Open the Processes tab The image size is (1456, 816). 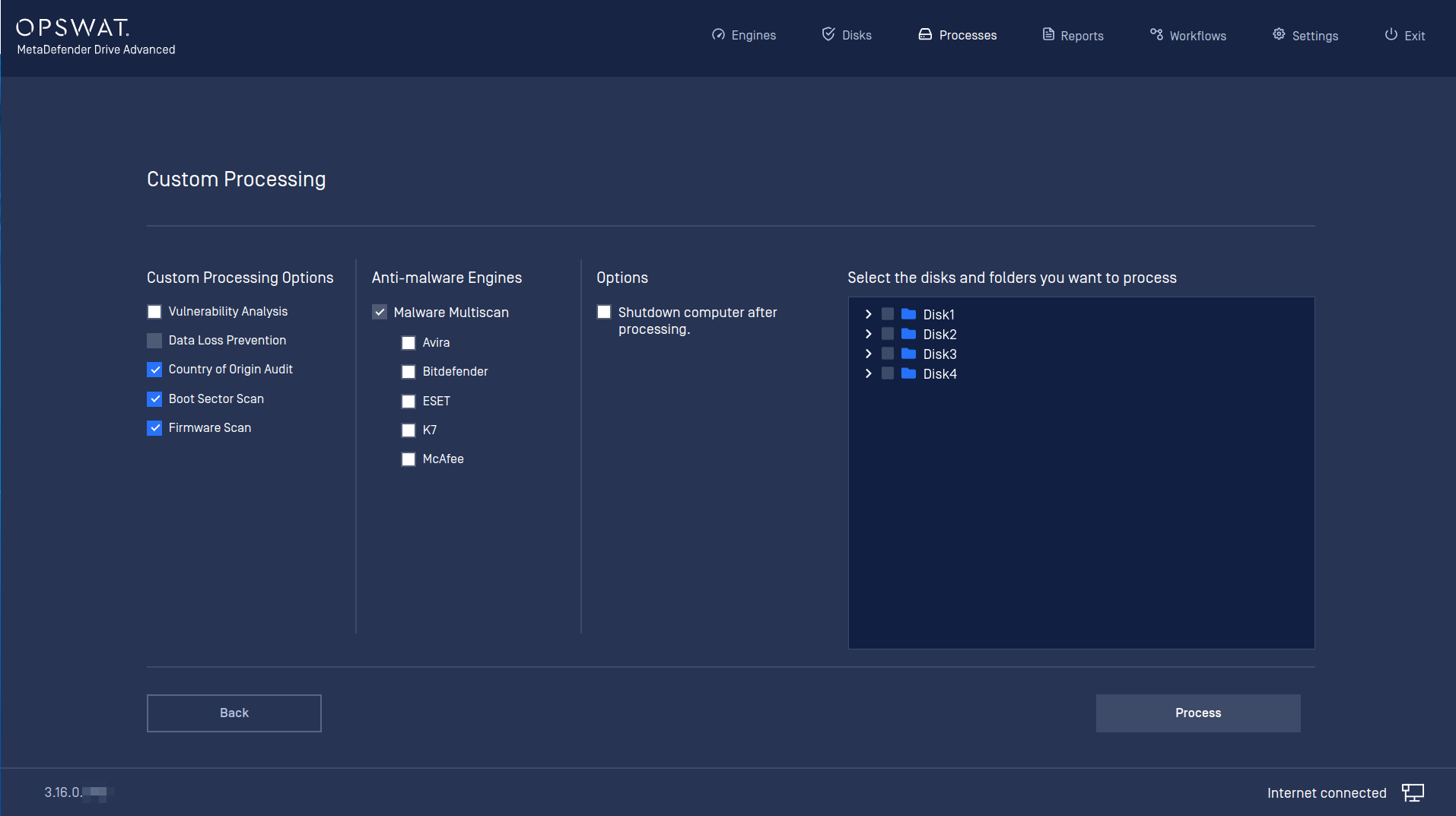(957, 35)
